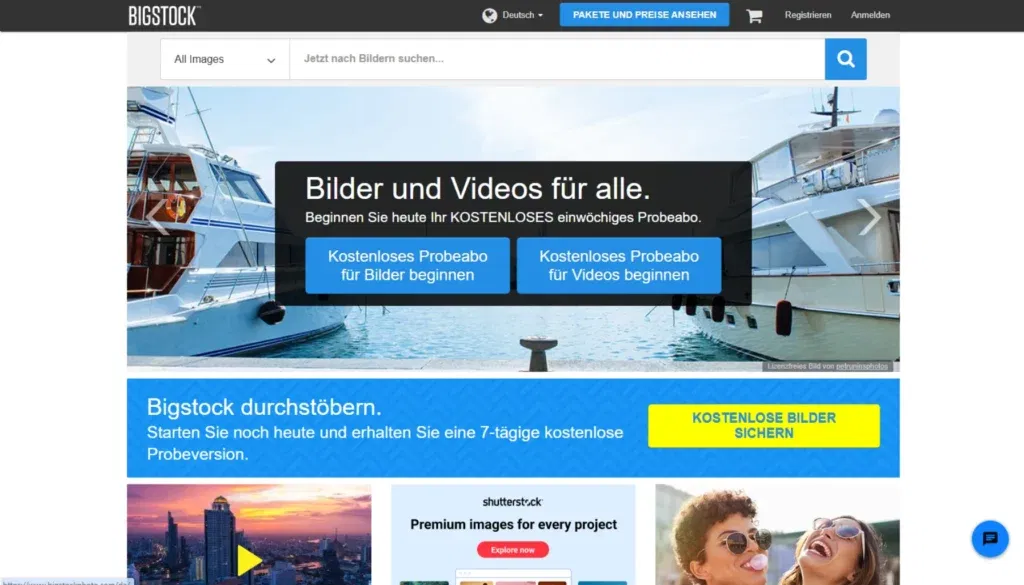
Task: Open the All Images dropdown
Action: 223,59
